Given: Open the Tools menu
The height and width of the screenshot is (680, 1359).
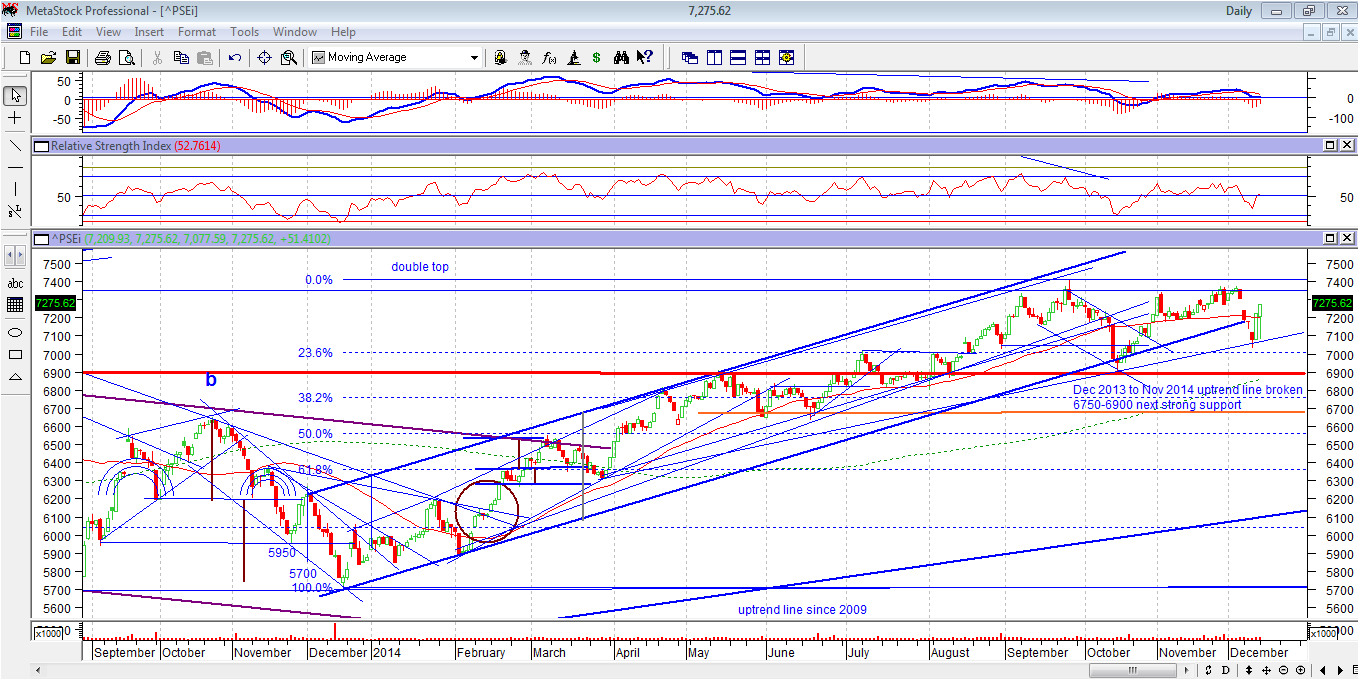Looking at the screenshot, I should click(x=245, y=31).
